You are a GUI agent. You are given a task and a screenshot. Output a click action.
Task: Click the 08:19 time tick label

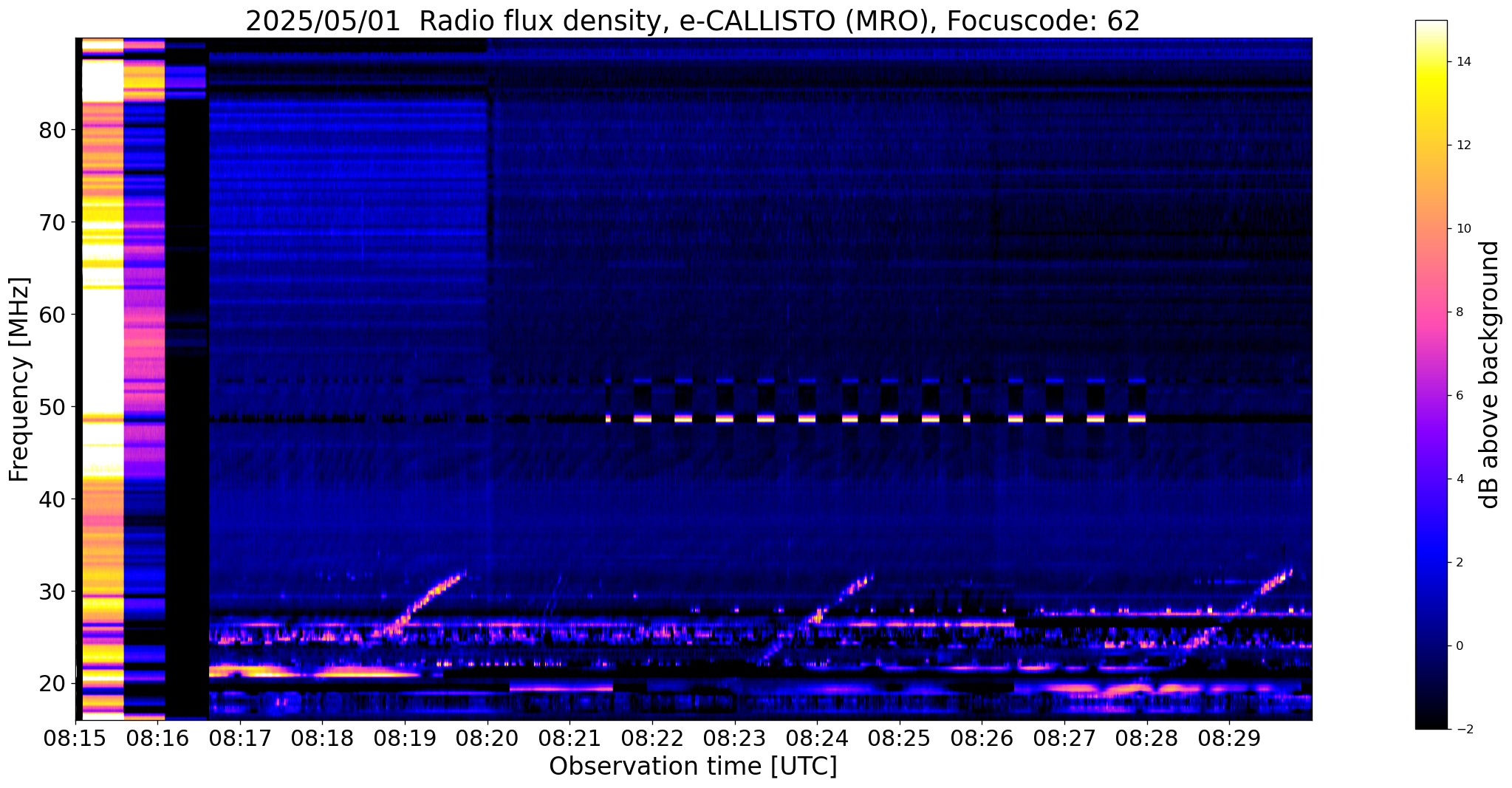click(405, 739)
